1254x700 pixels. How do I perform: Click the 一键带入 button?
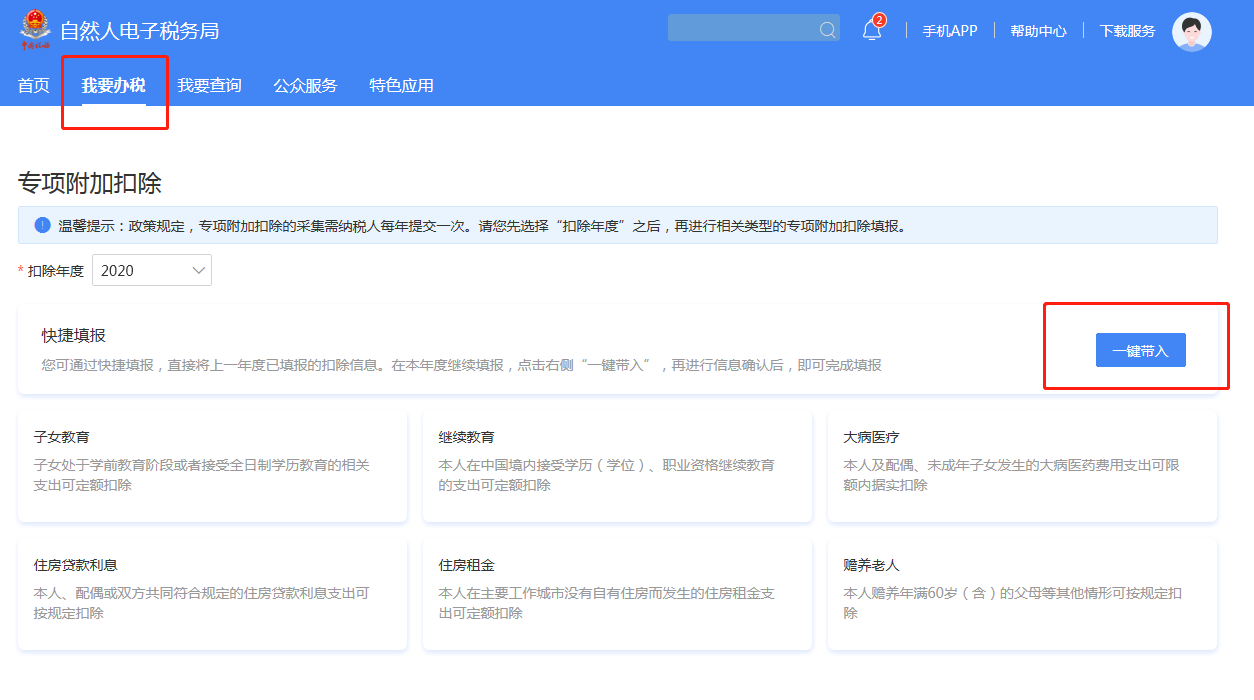(x=1141, y=350)
